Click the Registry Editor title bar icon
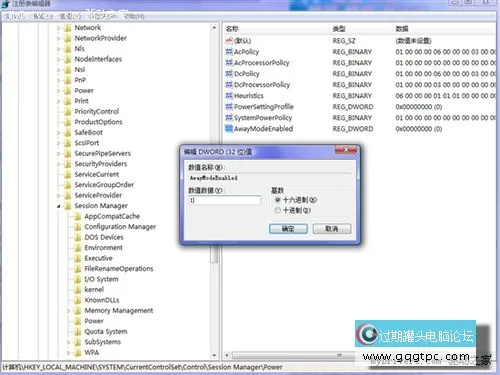 [x=6, y=4]
